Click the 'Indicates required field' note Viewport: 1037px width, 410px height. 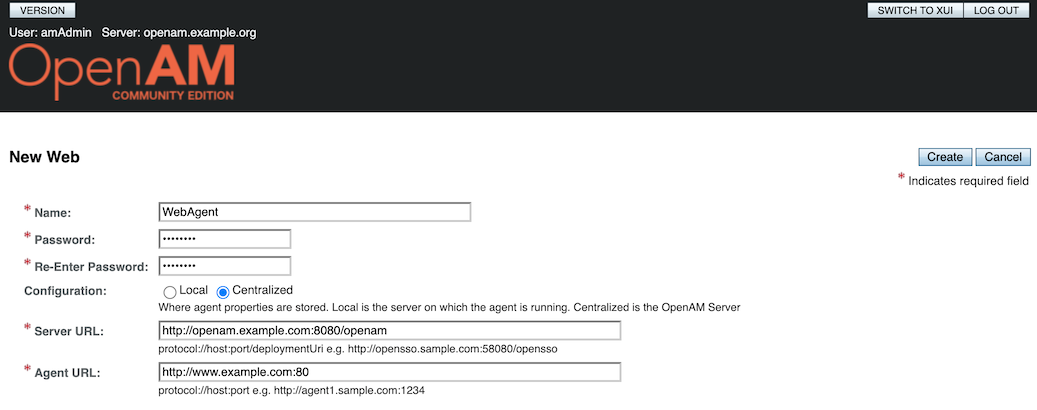pyautogui.click(x=968, y=181)
